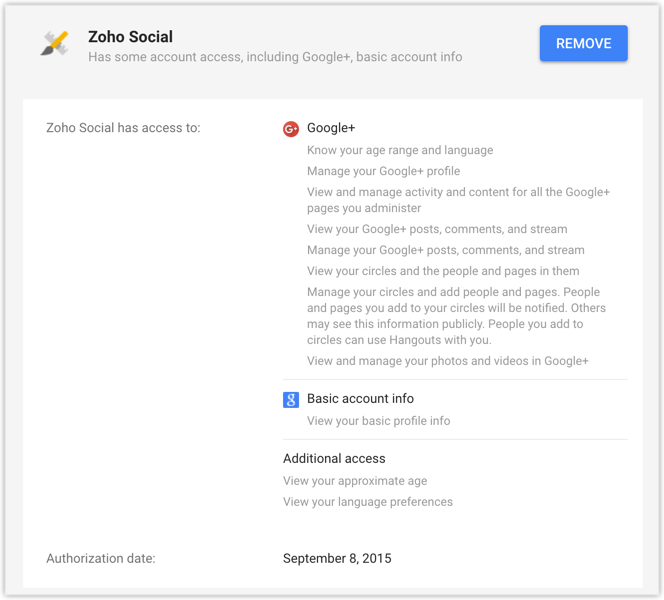Screen dimensions: 664x600
Task: Click "Zoho Social has access to:" label
Action: (123, 128)
